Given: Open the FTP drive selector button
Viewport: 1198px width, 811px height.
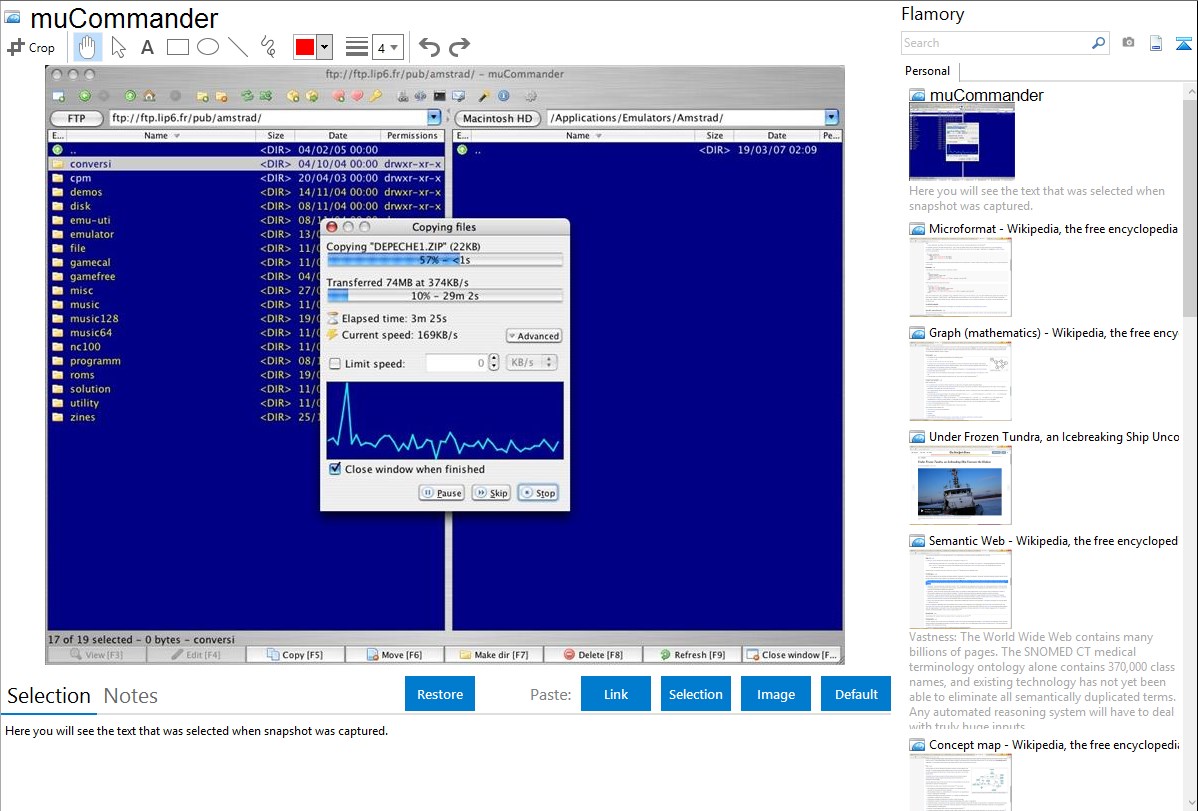Looking at the screenshot, I should [76, 118].
